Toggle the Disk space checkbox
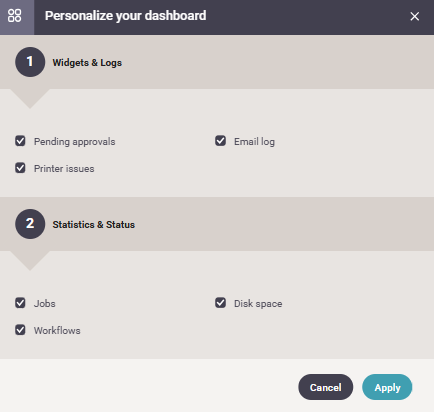434x412 pixels. coord(220,303)
